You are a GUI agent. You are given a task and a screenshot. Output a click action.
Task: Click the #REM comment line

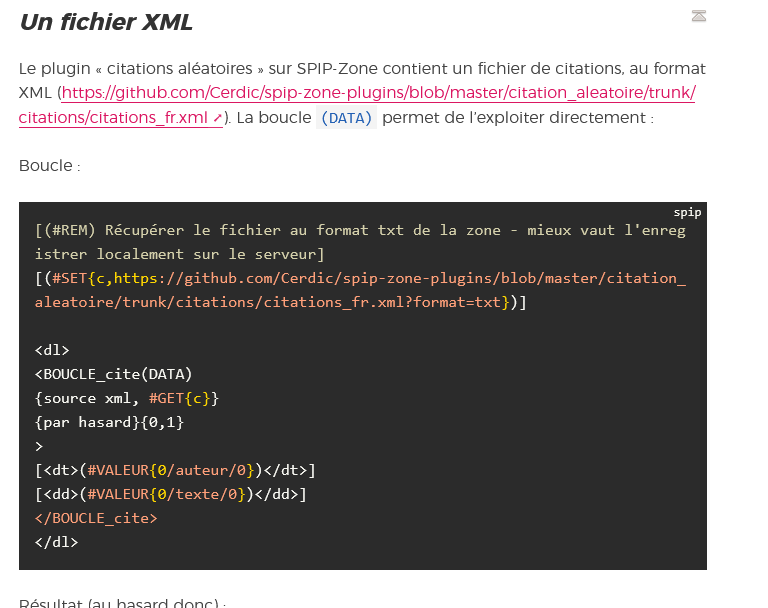click(360, 230)
